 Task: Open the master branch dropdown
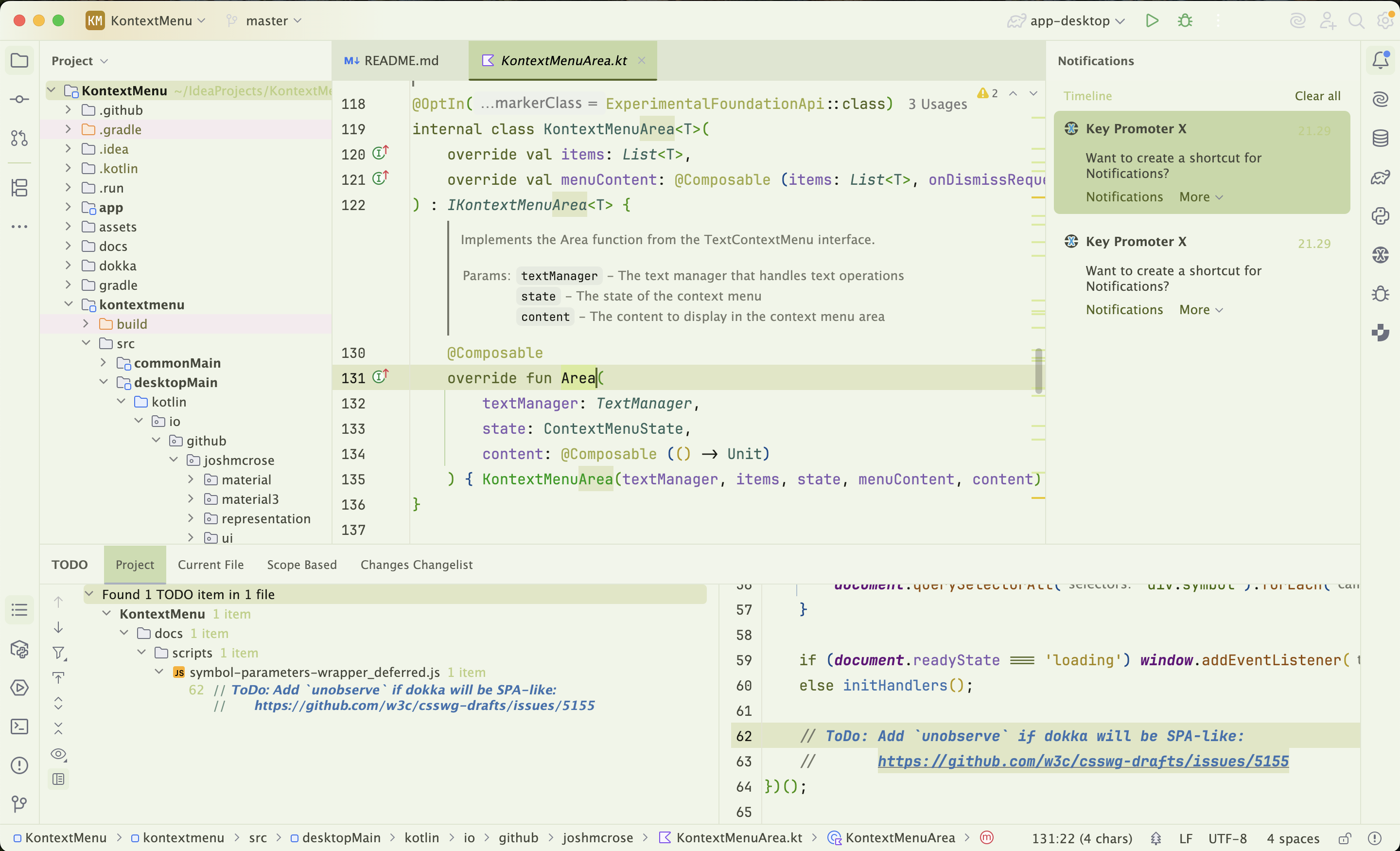pyautogui.click(x=265, y=21)
